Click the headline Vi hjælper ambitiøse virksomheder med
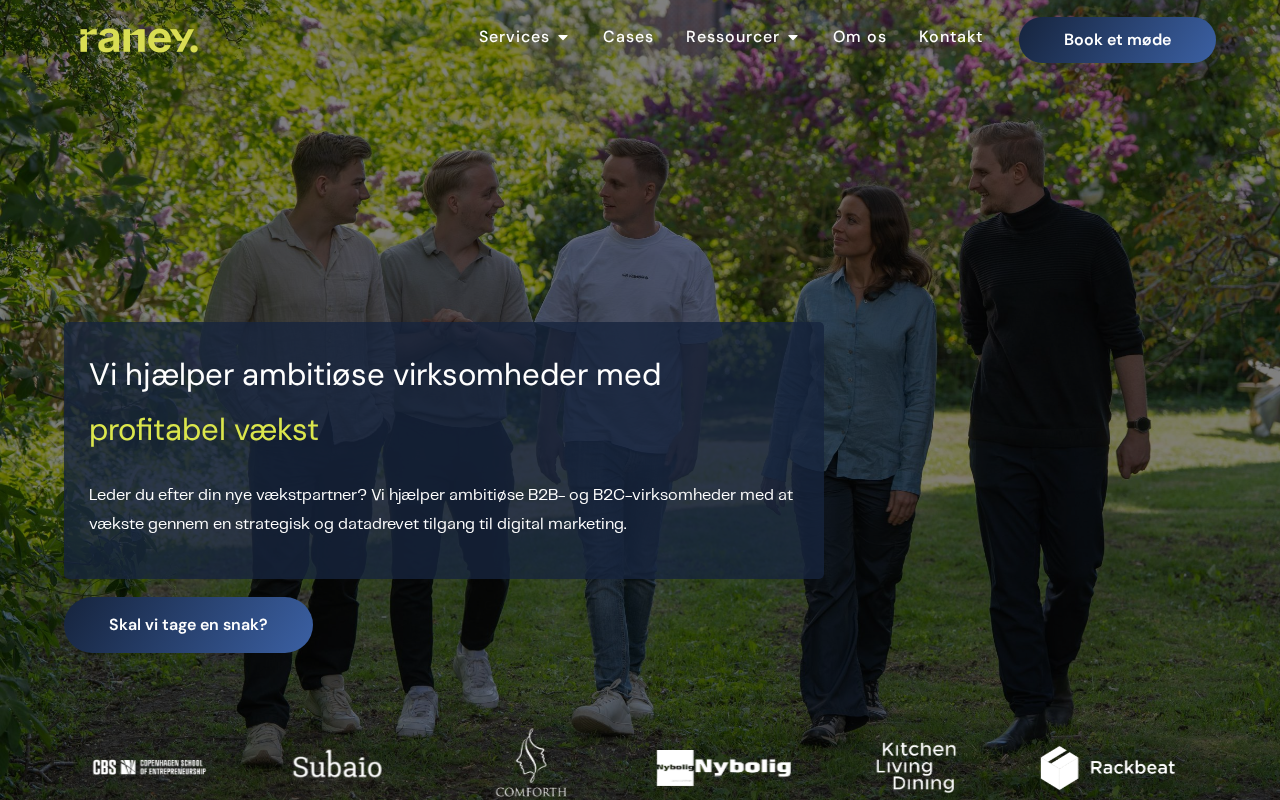 (x=375, y=375)
